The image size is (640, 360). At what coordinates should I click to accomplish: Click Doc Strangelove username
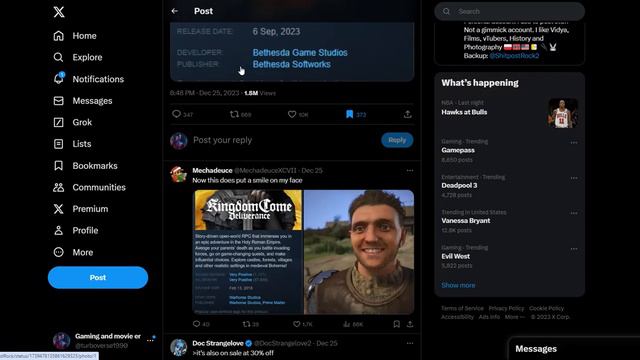[218, 343]
